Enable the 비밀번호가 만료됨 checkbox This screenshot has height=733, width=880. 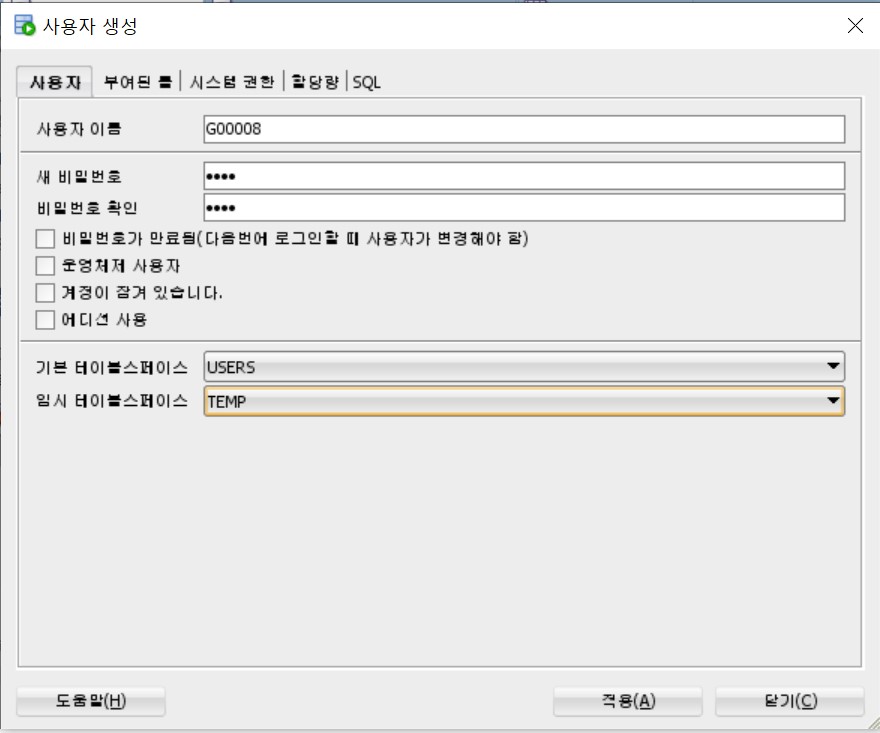point(44,239)
